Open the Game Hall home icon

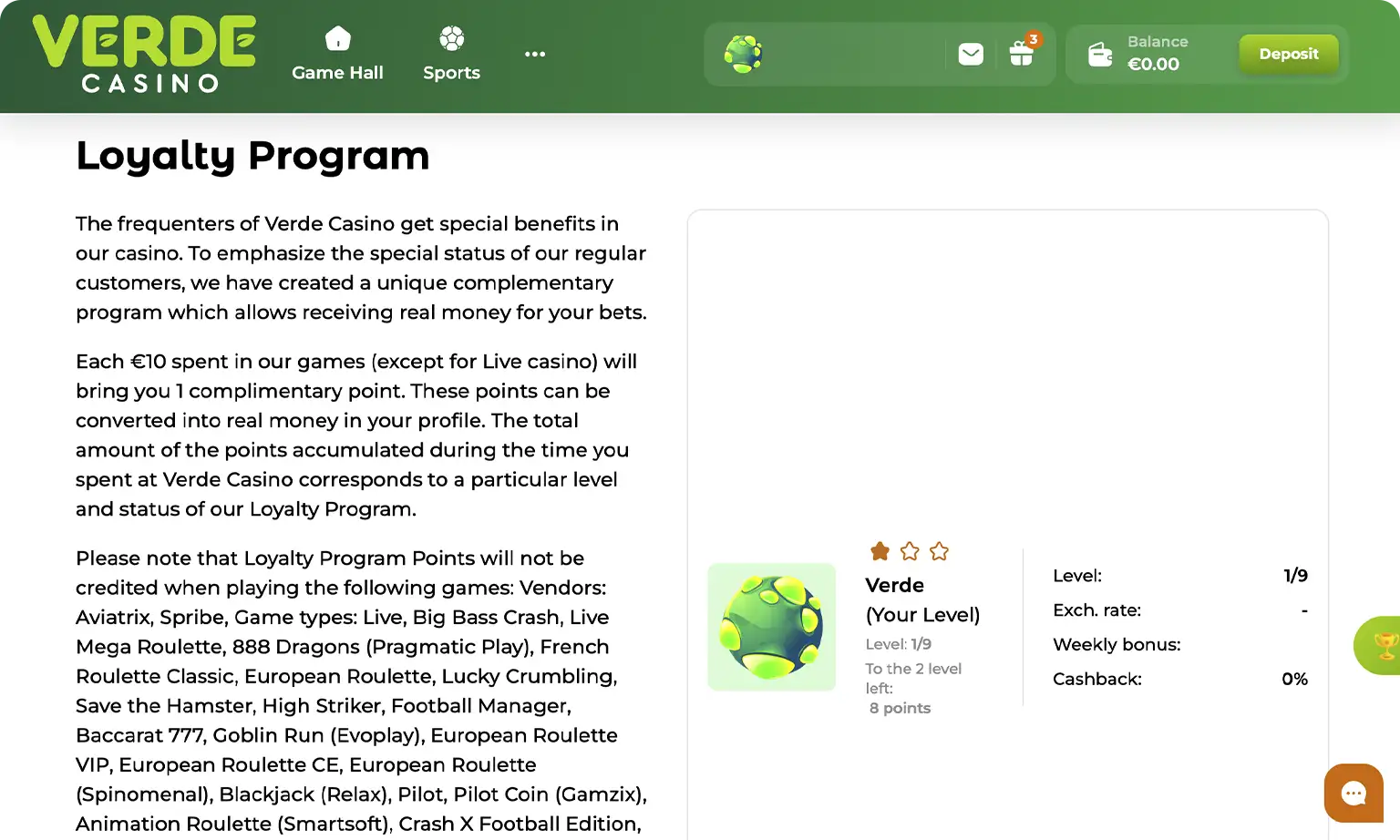(x=337, y=38)
